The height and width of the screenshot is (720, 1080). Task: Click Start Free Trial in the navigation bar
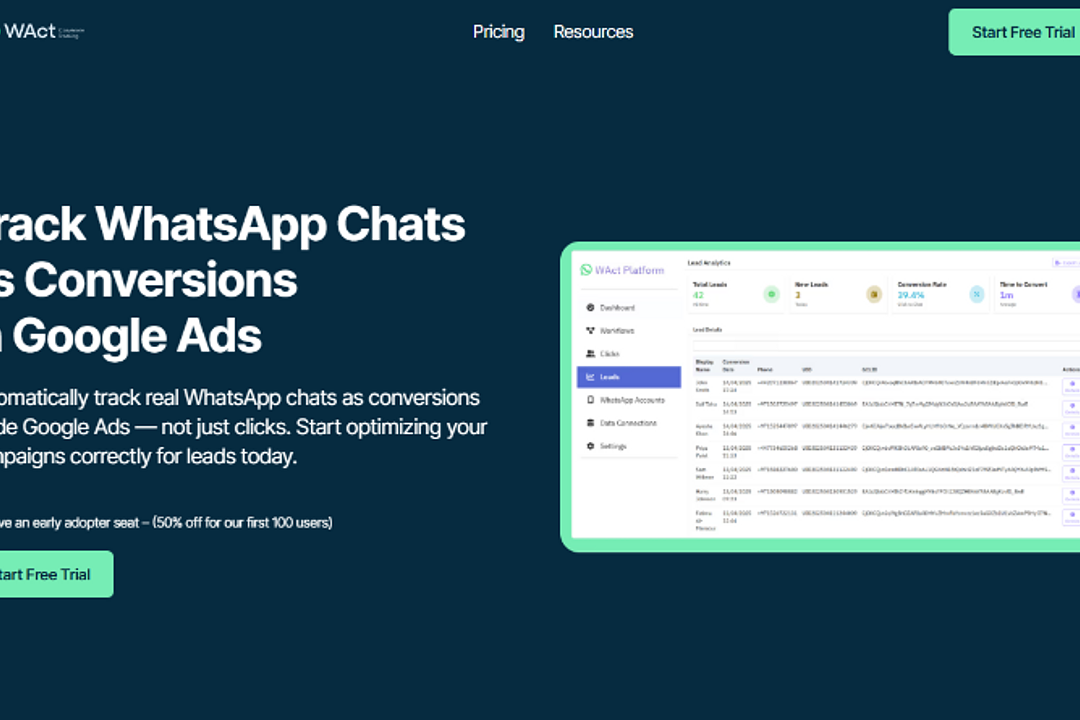click(1015, 32)
